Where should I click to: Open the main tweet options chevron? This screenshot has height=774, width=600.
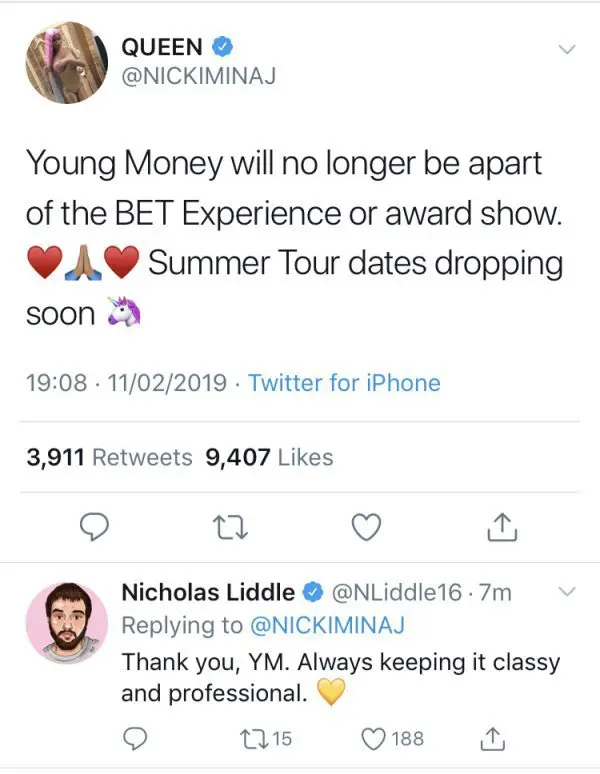567,49
